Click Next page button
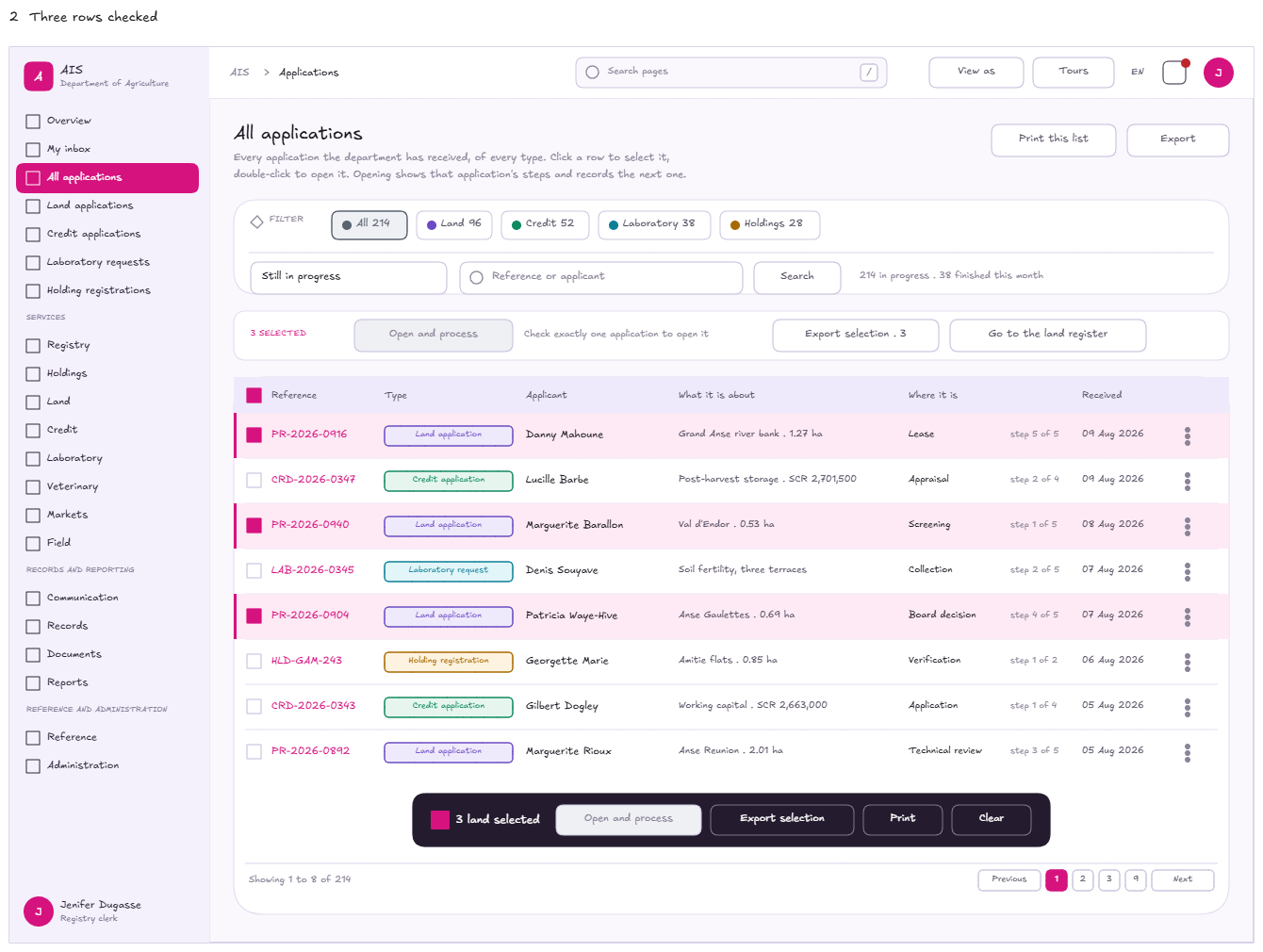 click(x=1182, y=880)
